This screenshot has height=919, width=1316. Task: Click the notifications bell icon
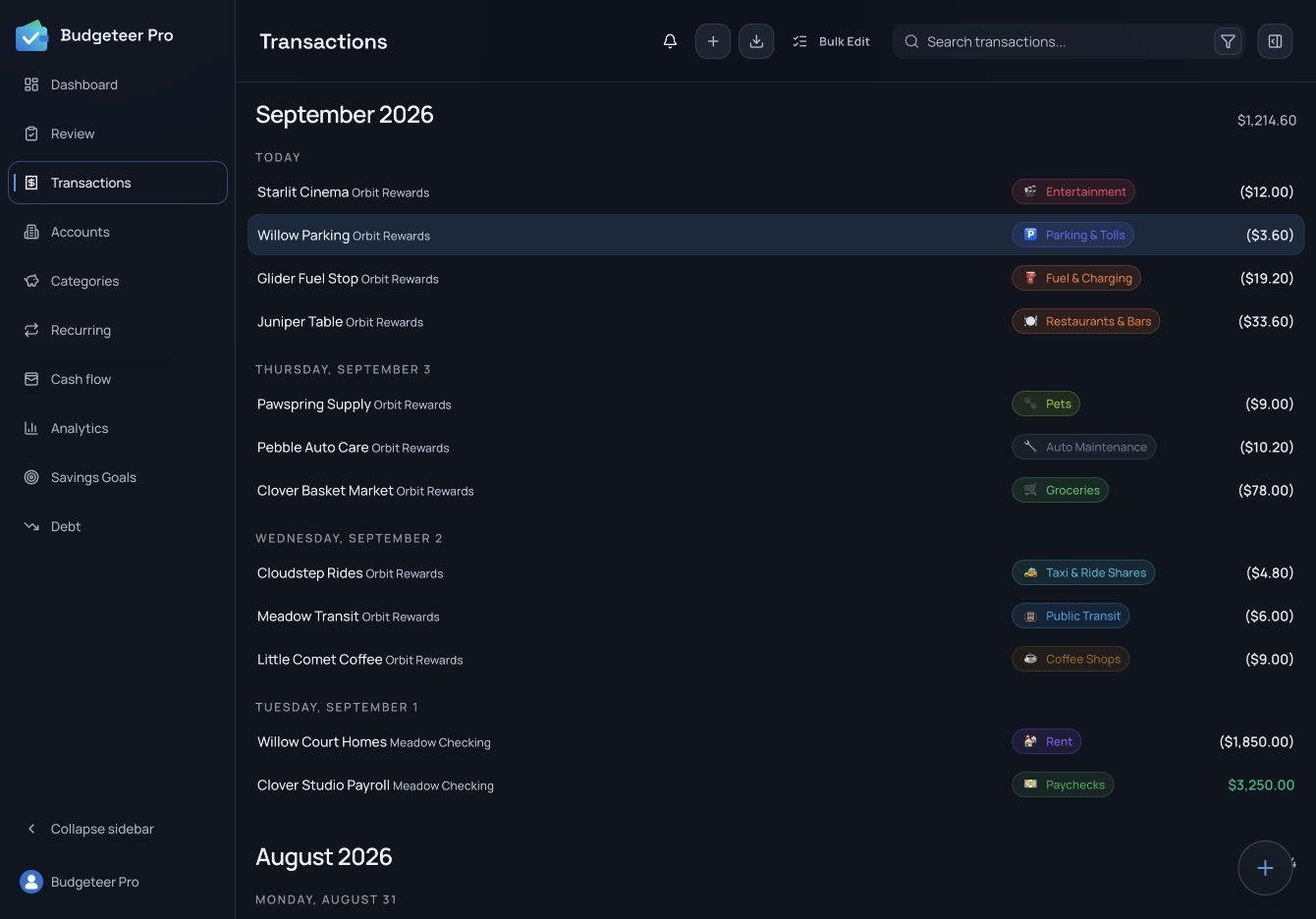(670, 41)
